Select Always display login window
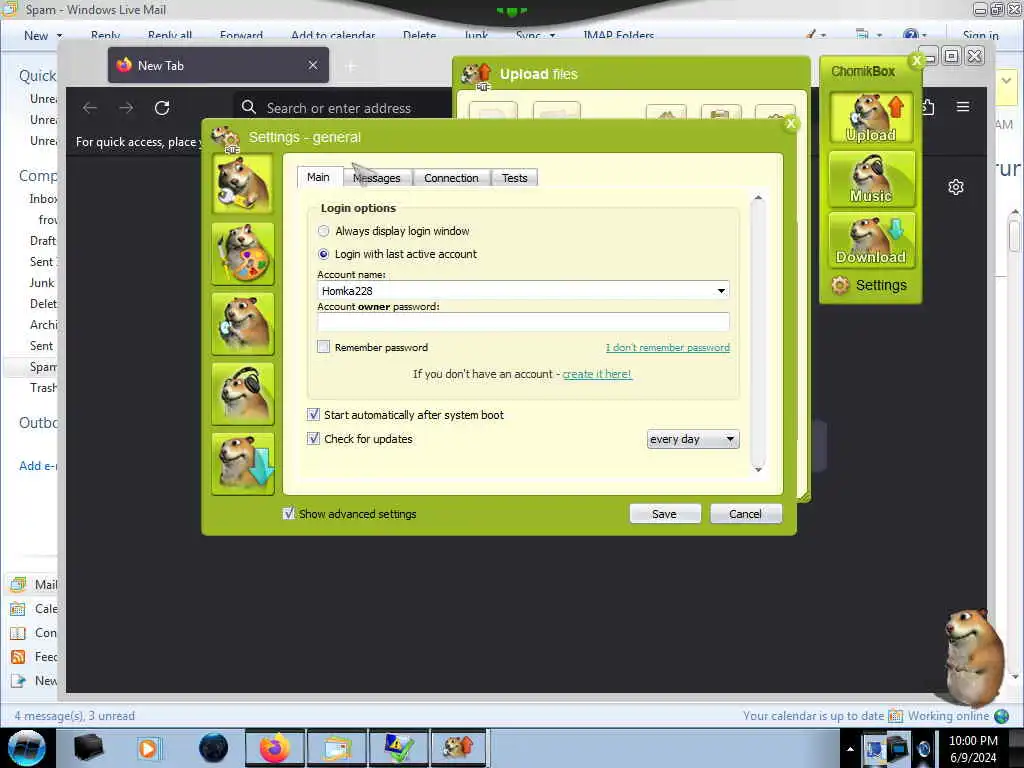Image resolution: width=1024 pixels, height=768 pixels. 323,231
